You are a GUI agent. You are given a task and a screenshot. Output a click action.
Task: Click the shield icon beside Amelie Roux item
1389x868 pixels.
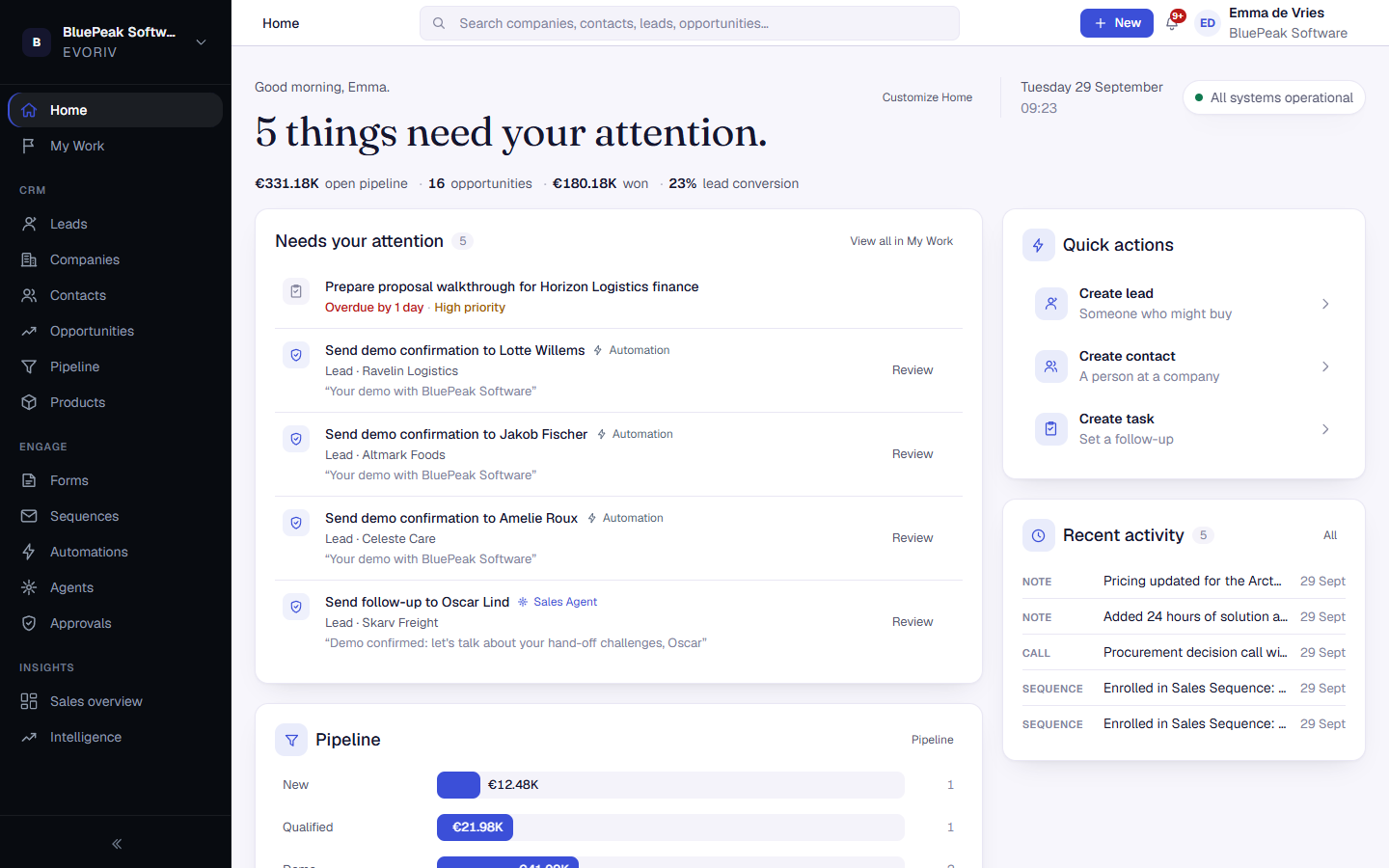[x=296, y=523]
